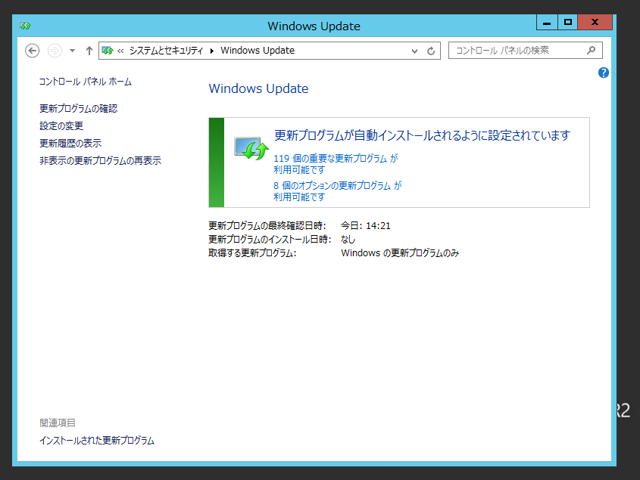The width and height of the screenshot is (640, 480).
Task: Maximize the Windows Update window
Action: pyautogui.click(x=568, y=22)
